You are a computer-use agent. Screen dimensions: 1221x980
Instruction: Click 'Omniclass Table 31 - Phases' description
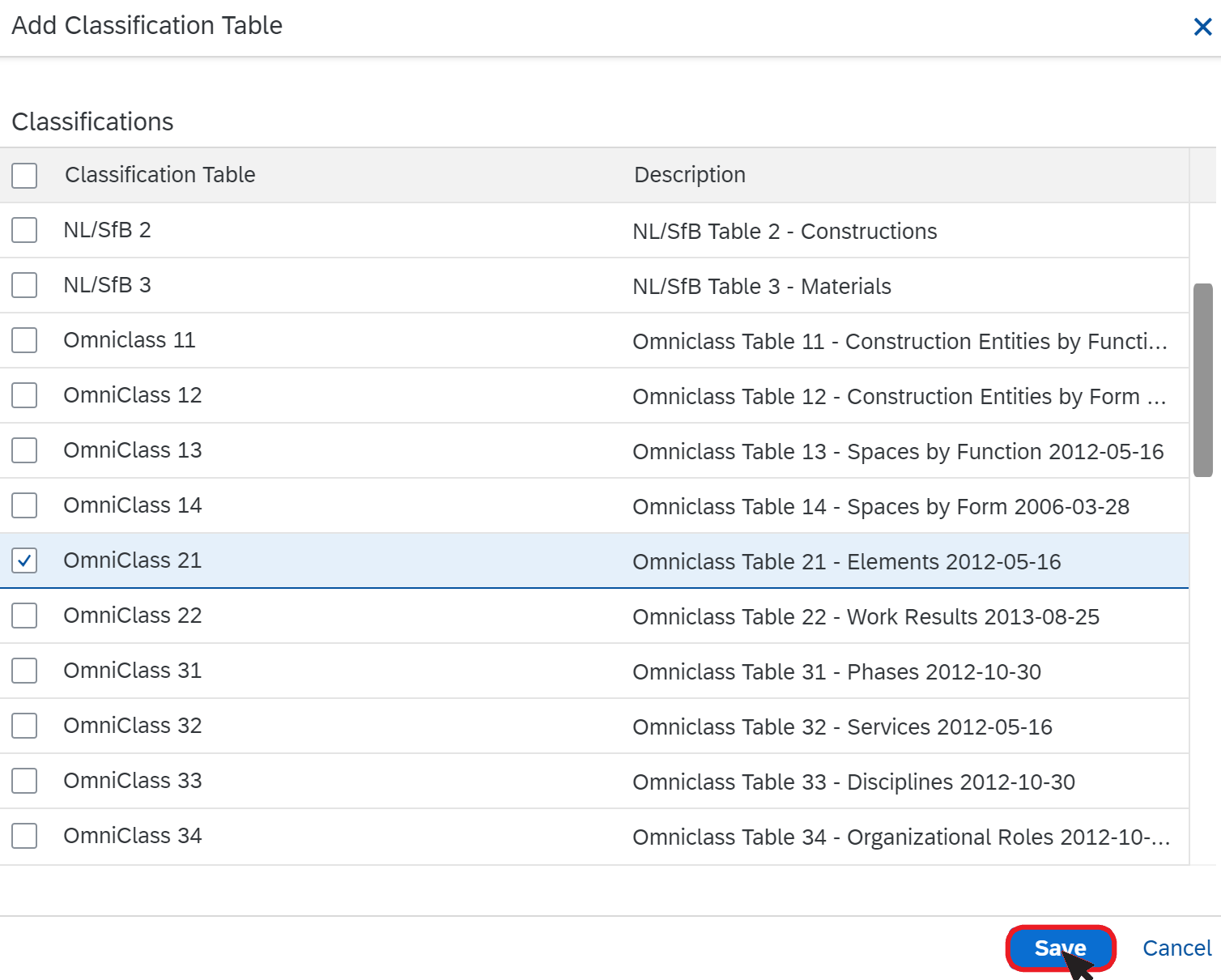tap(837, 672)
